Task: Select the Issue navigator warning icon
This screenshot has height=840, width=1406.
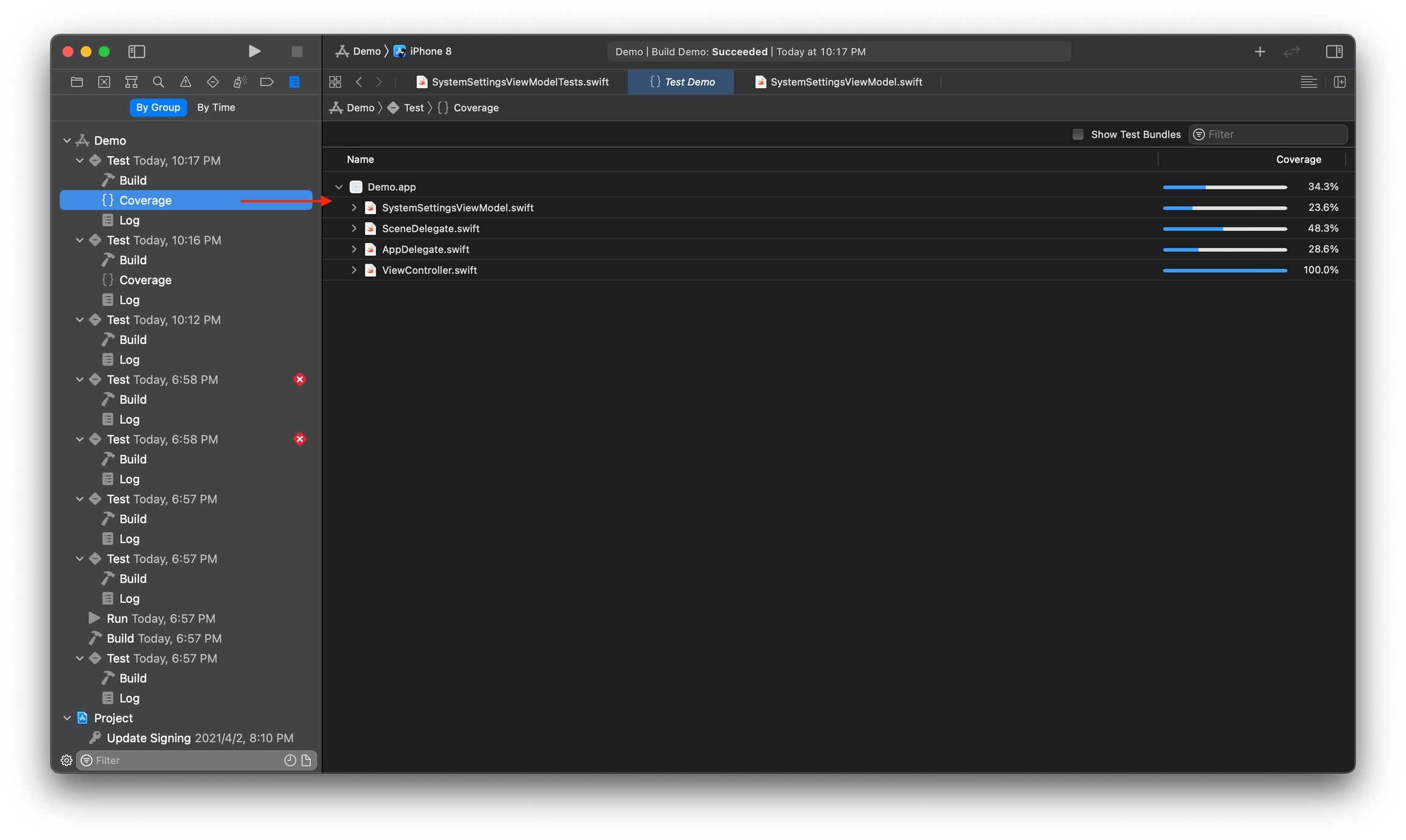Action: 186,82
